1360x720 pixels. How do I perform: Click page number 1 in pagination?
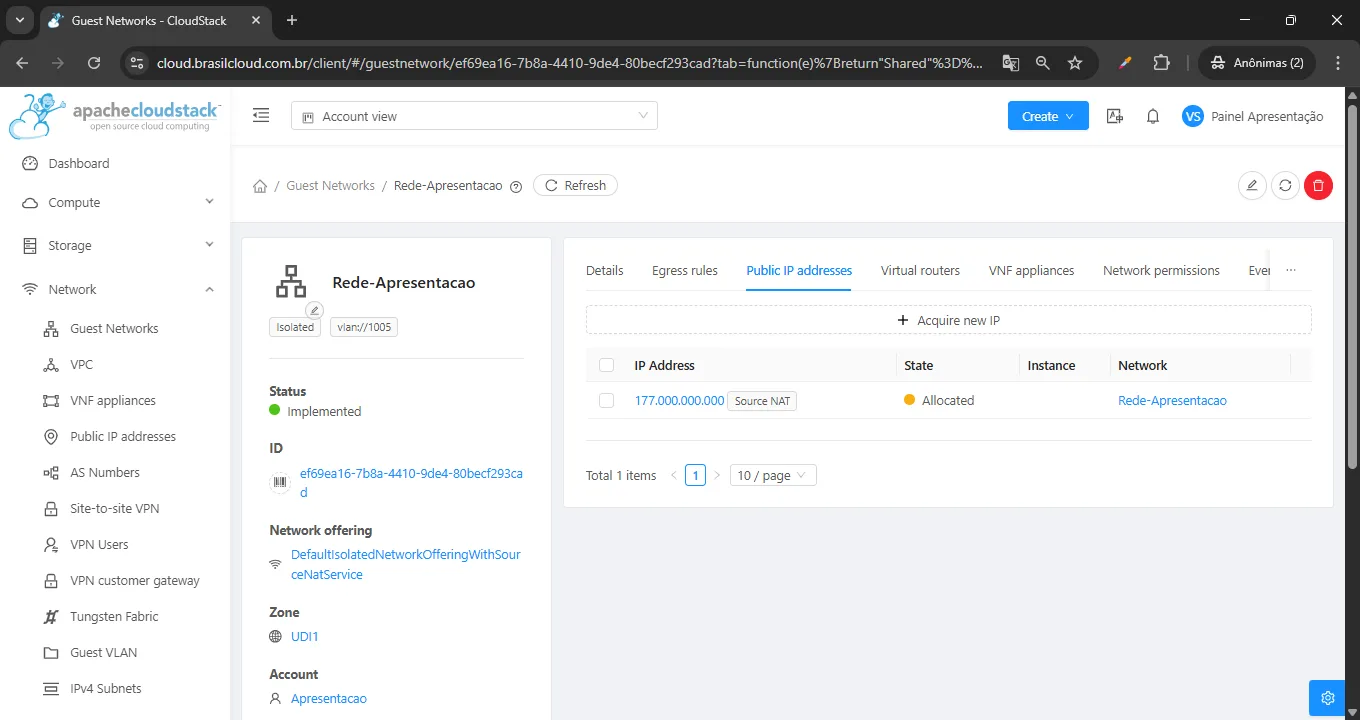[695, 475]
